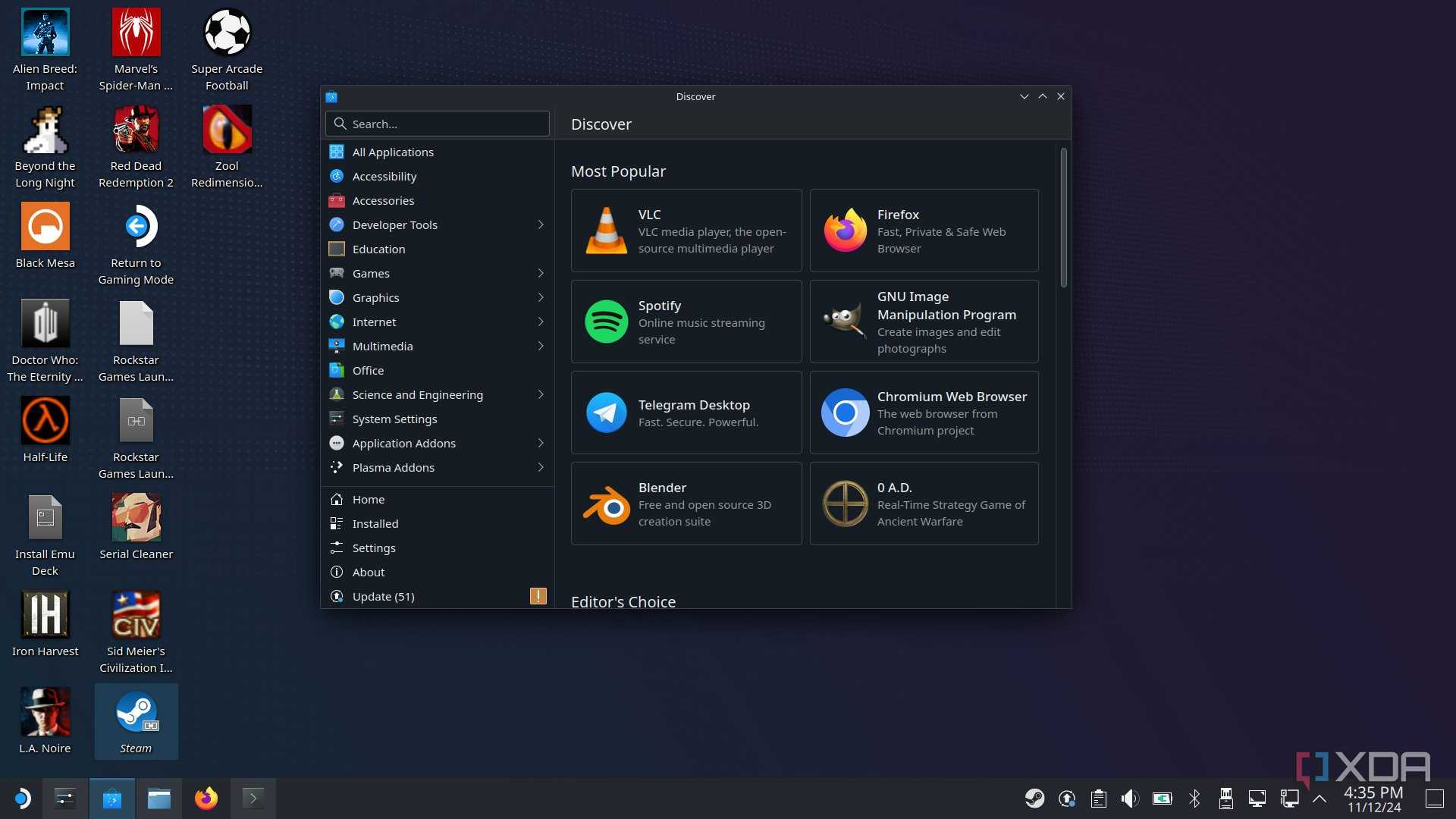
Task: Open the clock showing 4:35 PM
Action: pyautogui.click(x=1373, y=799)
